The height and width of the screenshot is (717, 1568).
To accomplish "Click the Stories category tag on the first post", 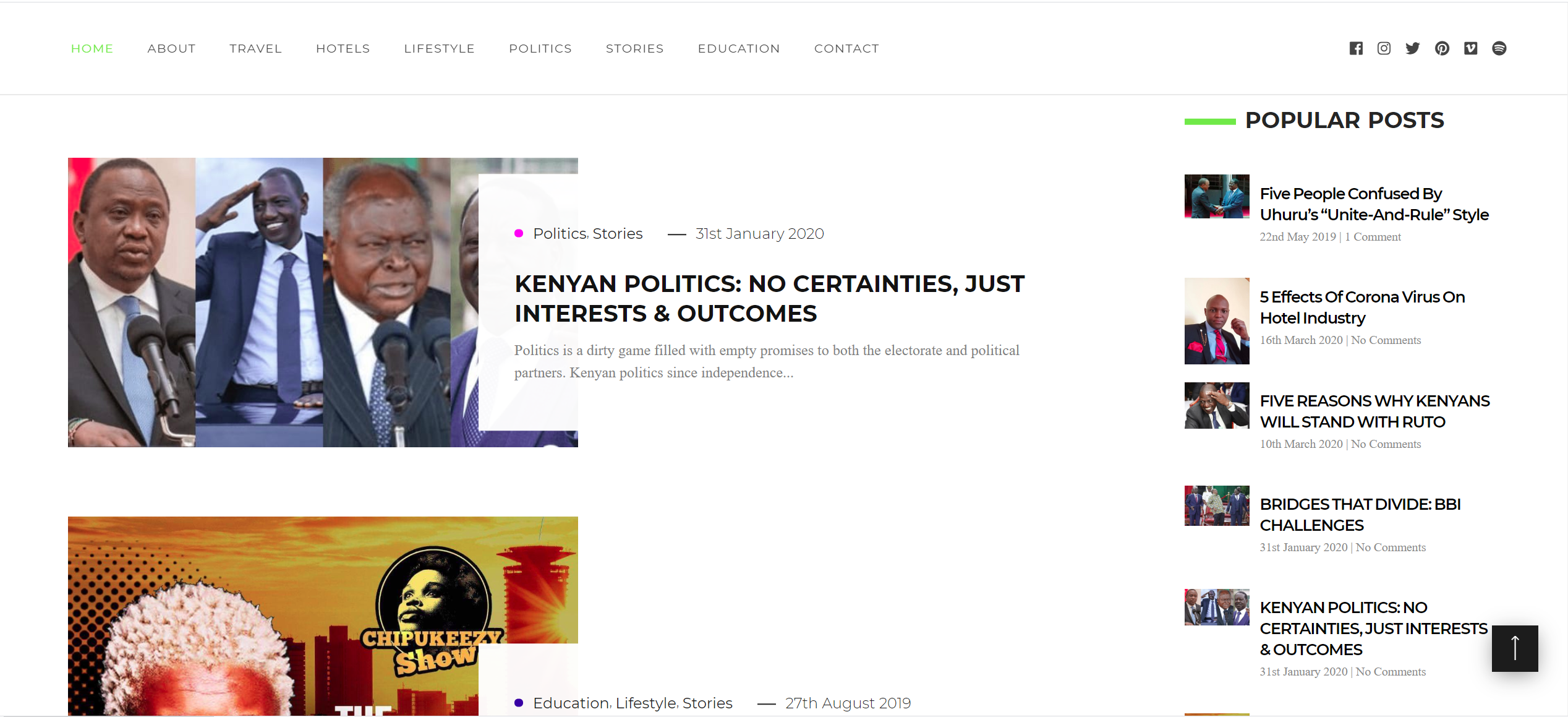I will tap(618, 234).
